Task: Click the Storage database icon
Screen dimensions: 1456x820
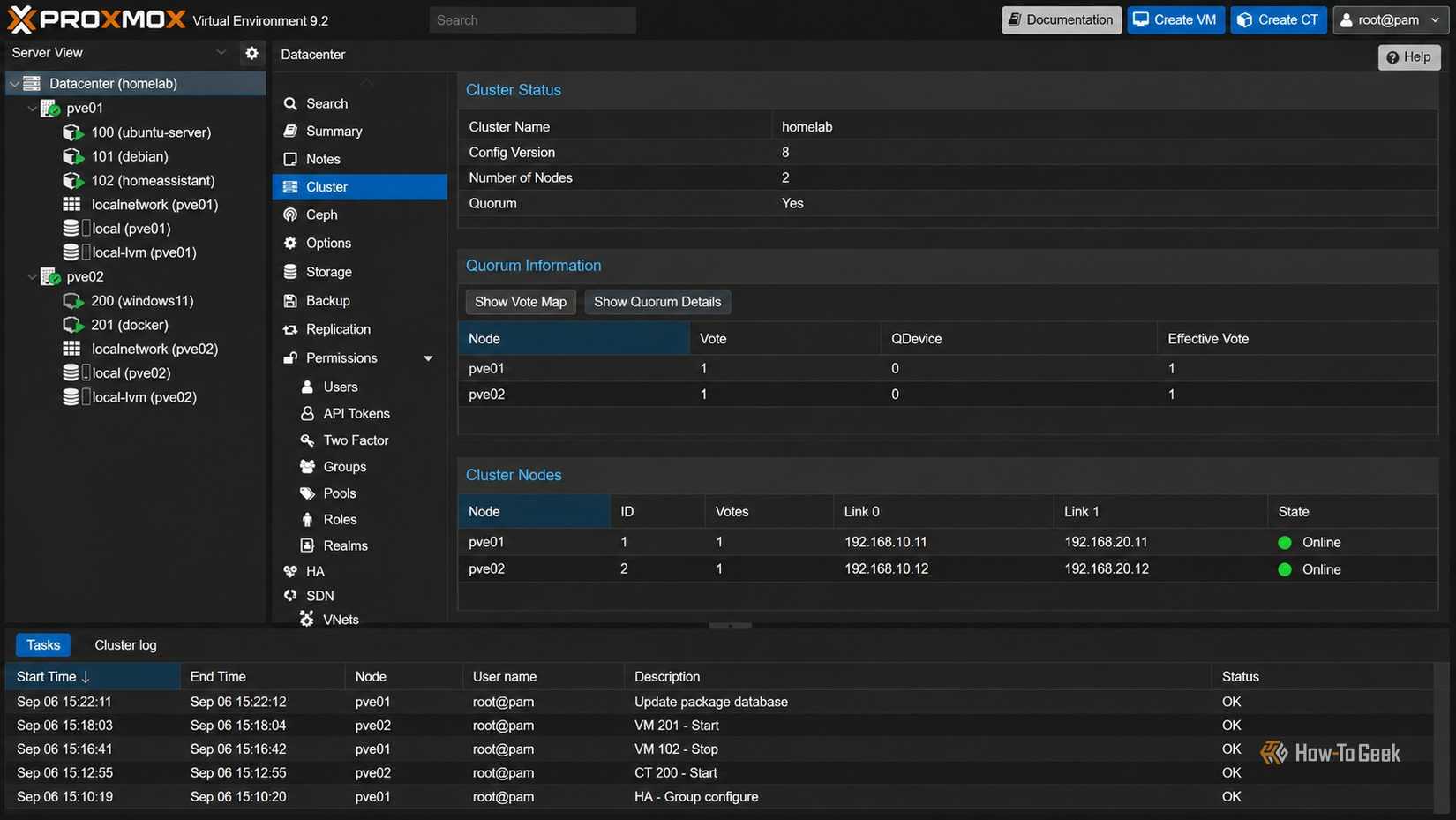Action: coord(290,272)
